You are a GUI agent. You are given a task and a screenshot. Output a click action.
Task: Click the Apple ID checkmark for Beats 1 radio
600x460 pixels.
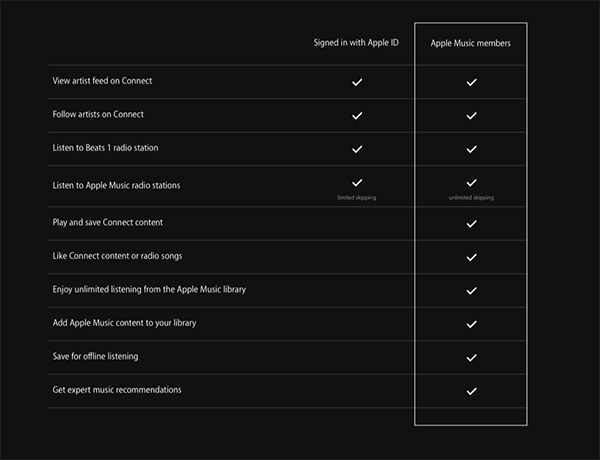(357, 149)
